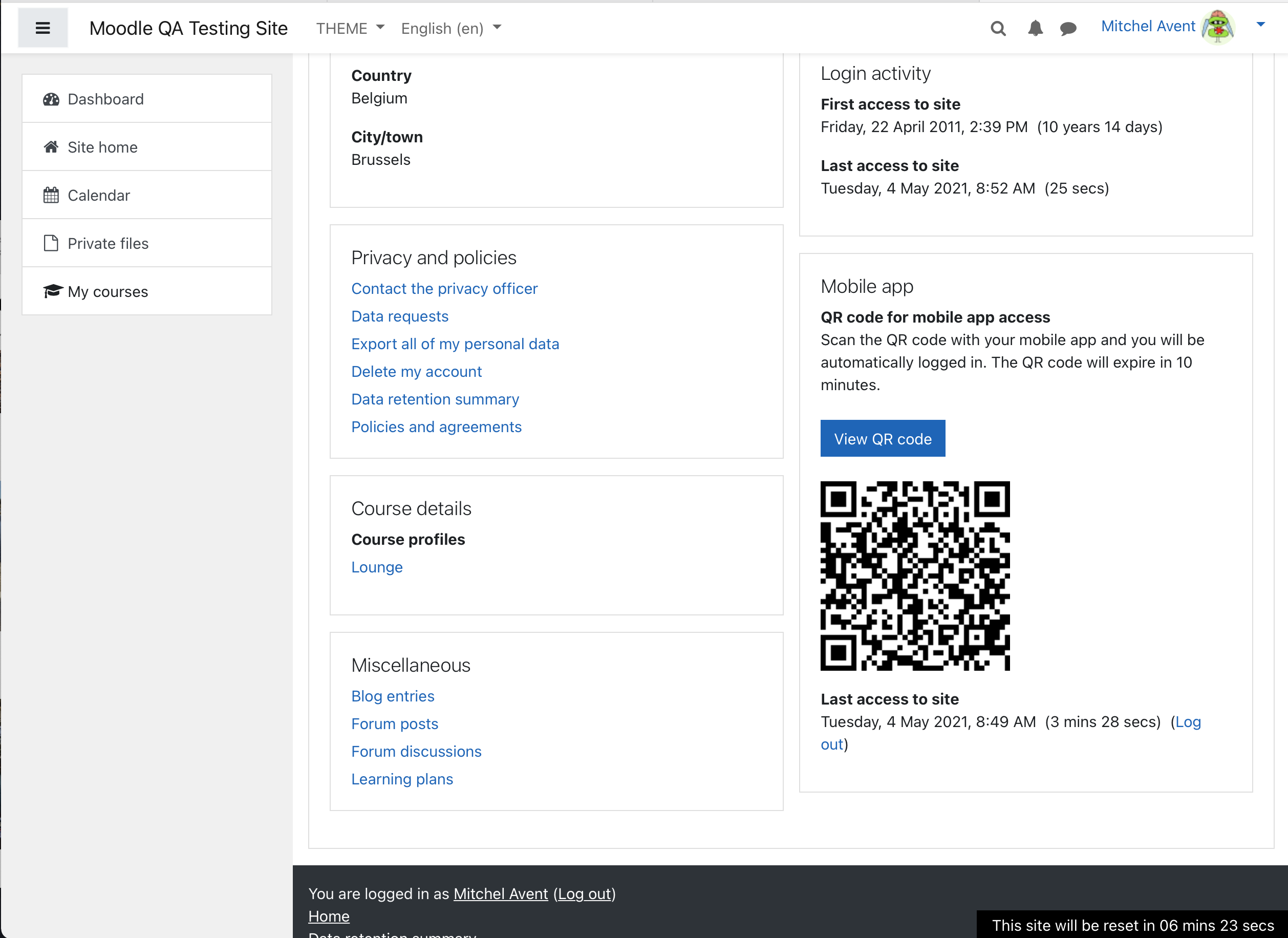Viewport: 1288px width, 938px height.
Task: Click the Mobile app heading
Action: click(867, 286)
